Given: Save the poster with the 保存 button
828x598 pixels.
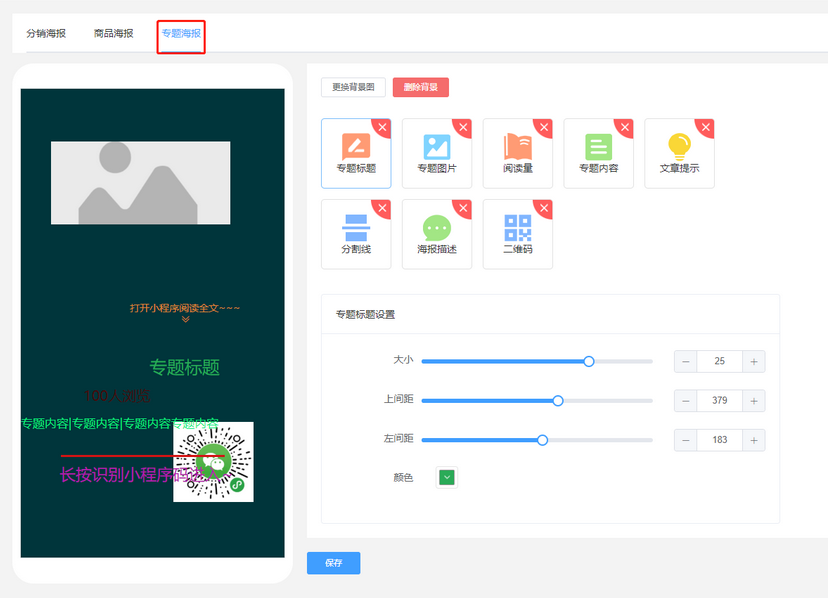Looking at the screenshot, I should coord(333,563).
